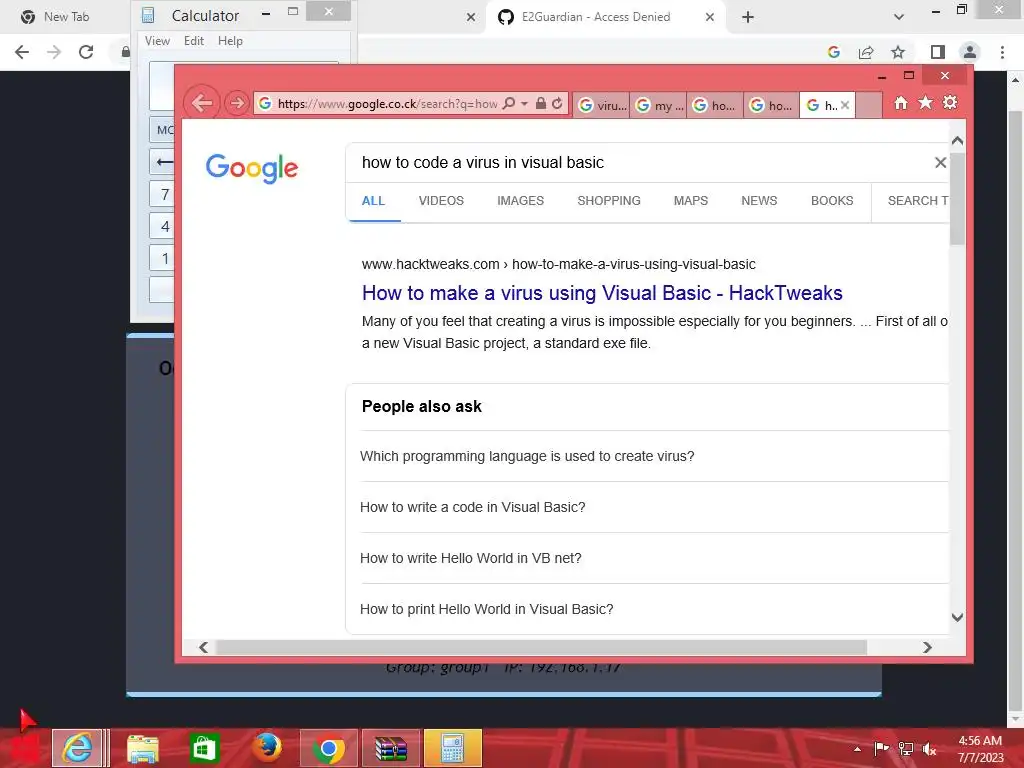Click the Google logo
The image size is (1024, 768).
252,168
